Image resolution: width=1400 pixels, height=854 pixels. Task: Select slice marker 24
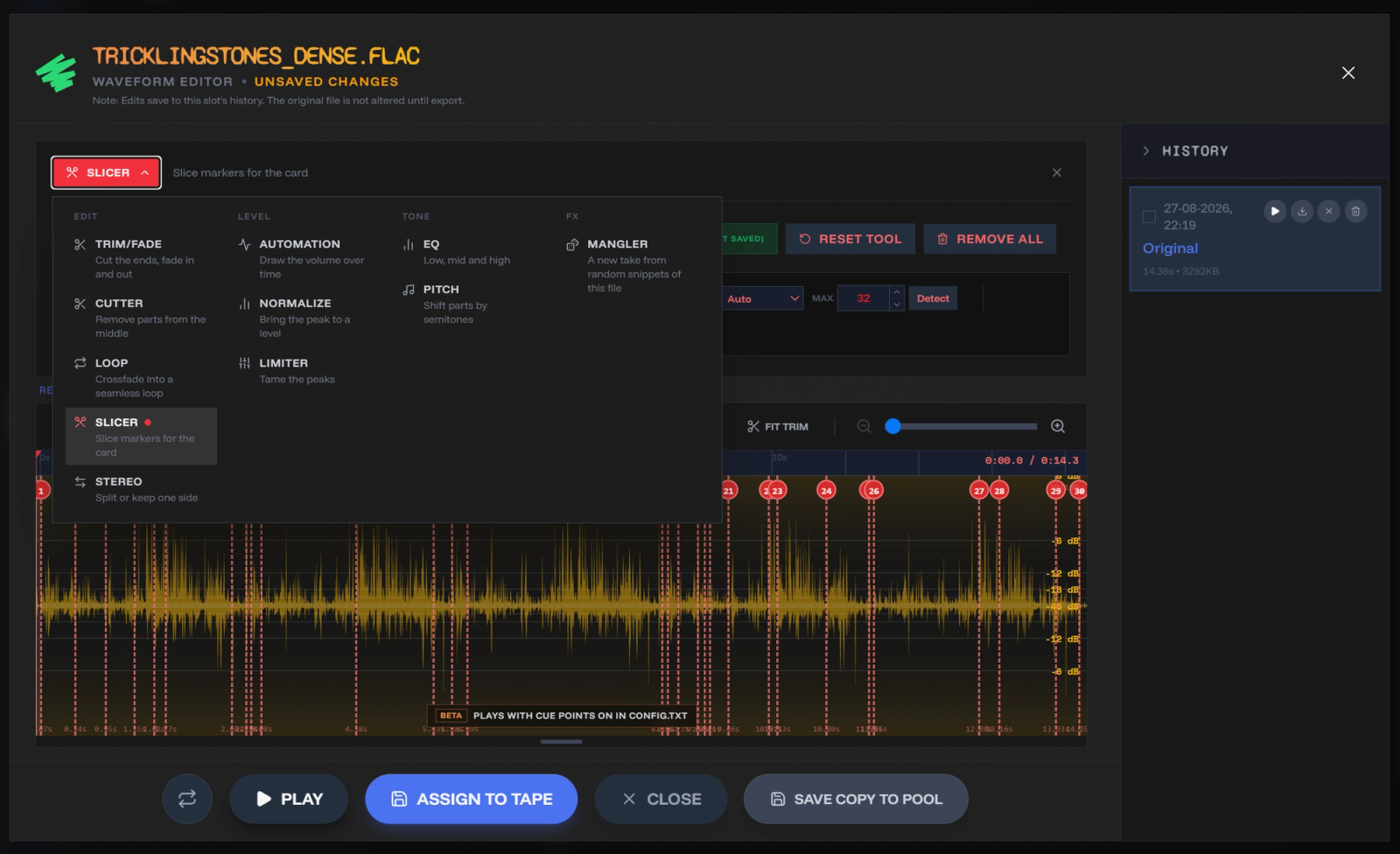(826, 491)
